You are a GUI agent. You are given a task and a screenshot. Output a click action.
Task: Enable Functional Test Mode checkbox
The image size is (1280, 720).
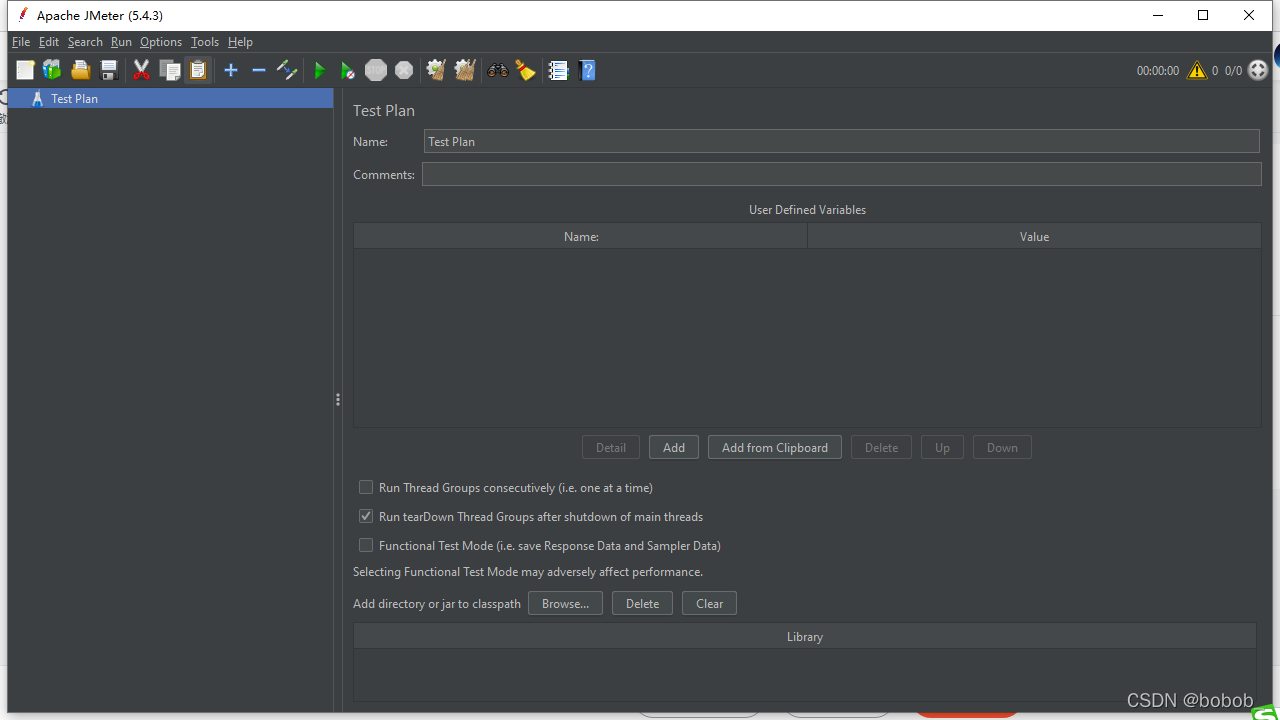pos(366,546)
